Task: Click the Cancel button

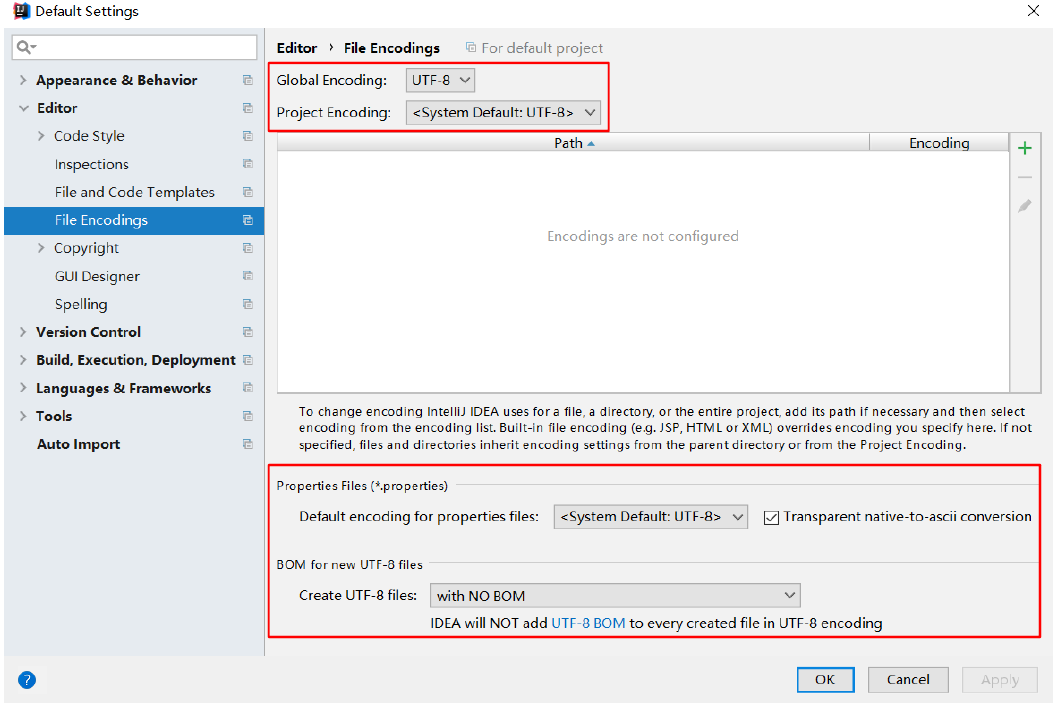Action: [908, 680]
